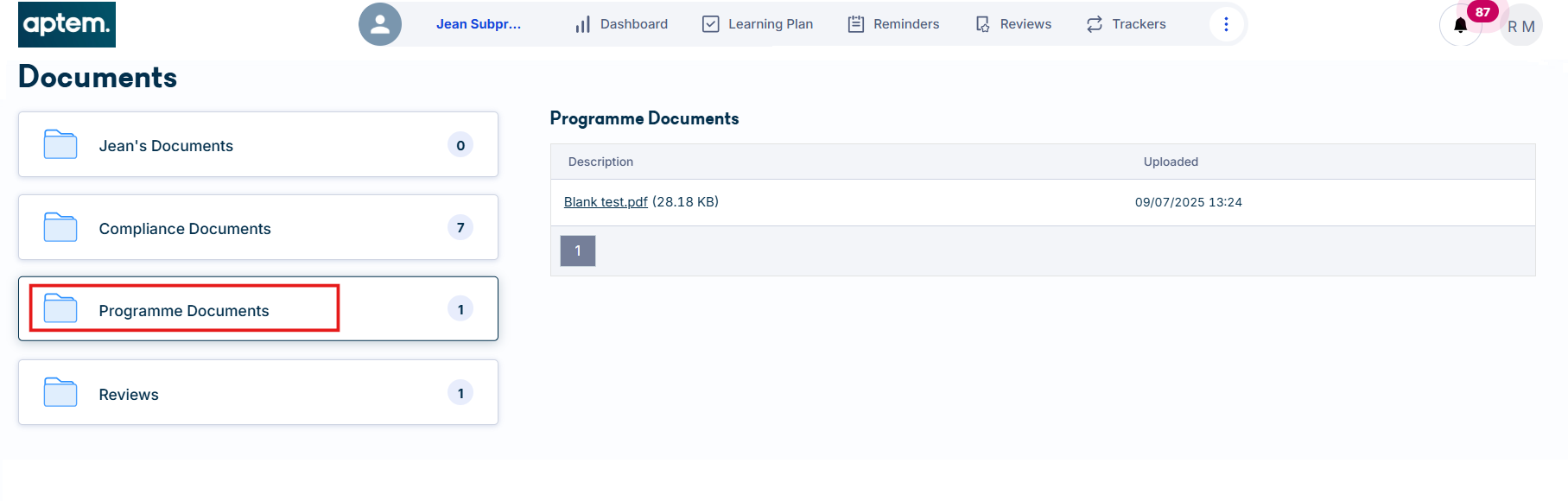Click the Description column header
Viewport: 1568px width, 501px height.
point(600,162)
